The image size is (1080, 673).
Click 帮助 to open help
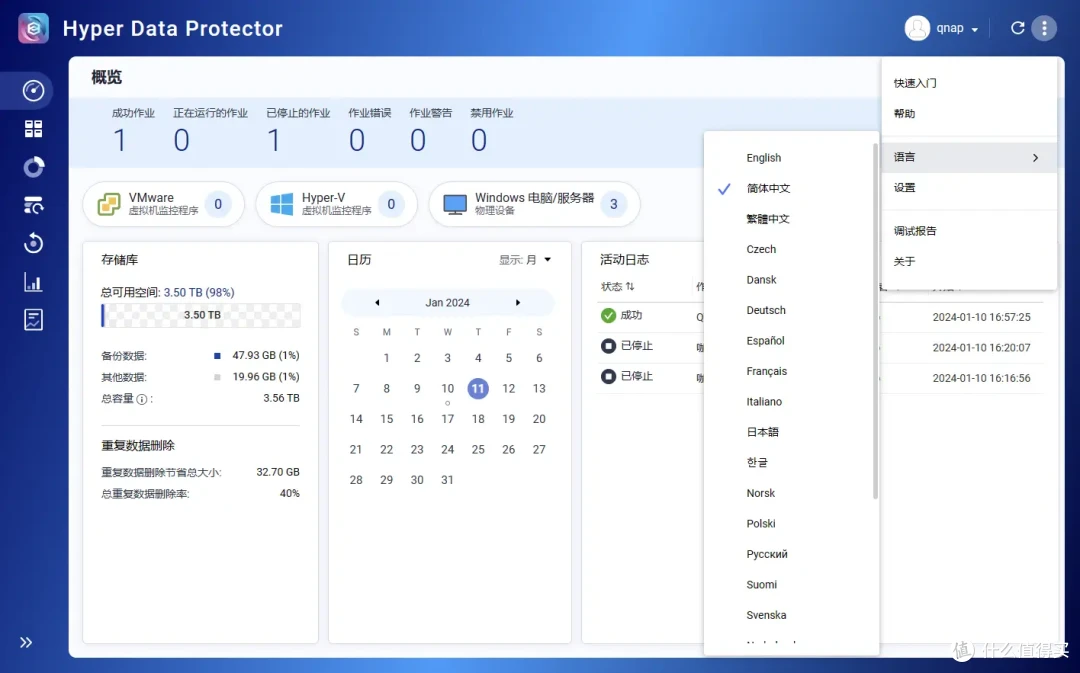pyautogui.click(x=905, y=113)
